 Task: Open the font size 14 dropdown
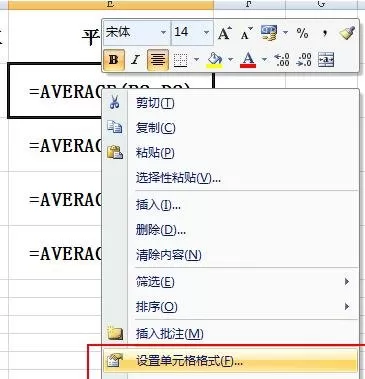point(207,33)
